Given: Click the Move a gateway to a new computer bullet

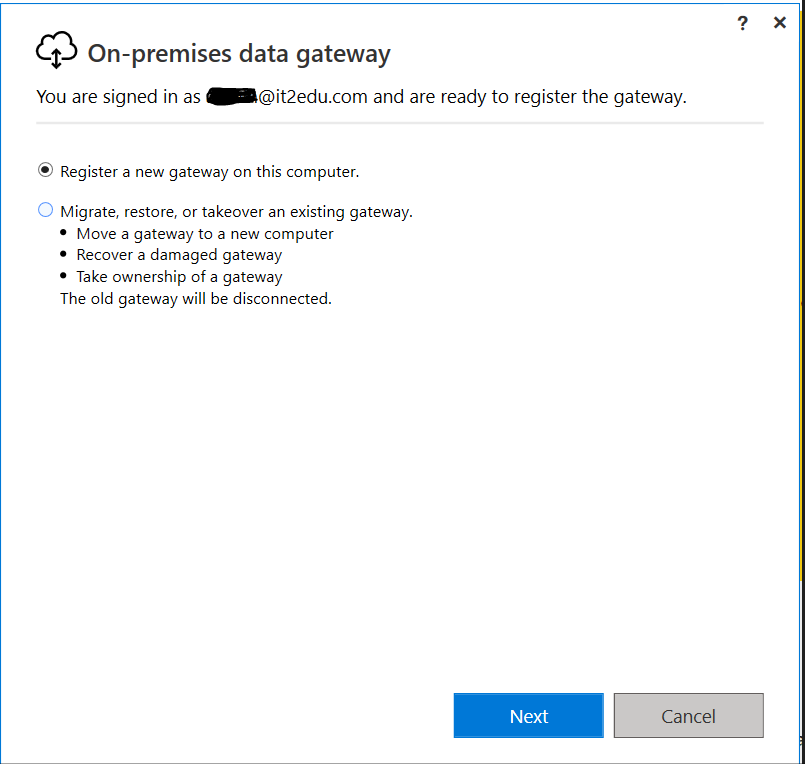Looking at the screenshot, I should coord(204,233).
